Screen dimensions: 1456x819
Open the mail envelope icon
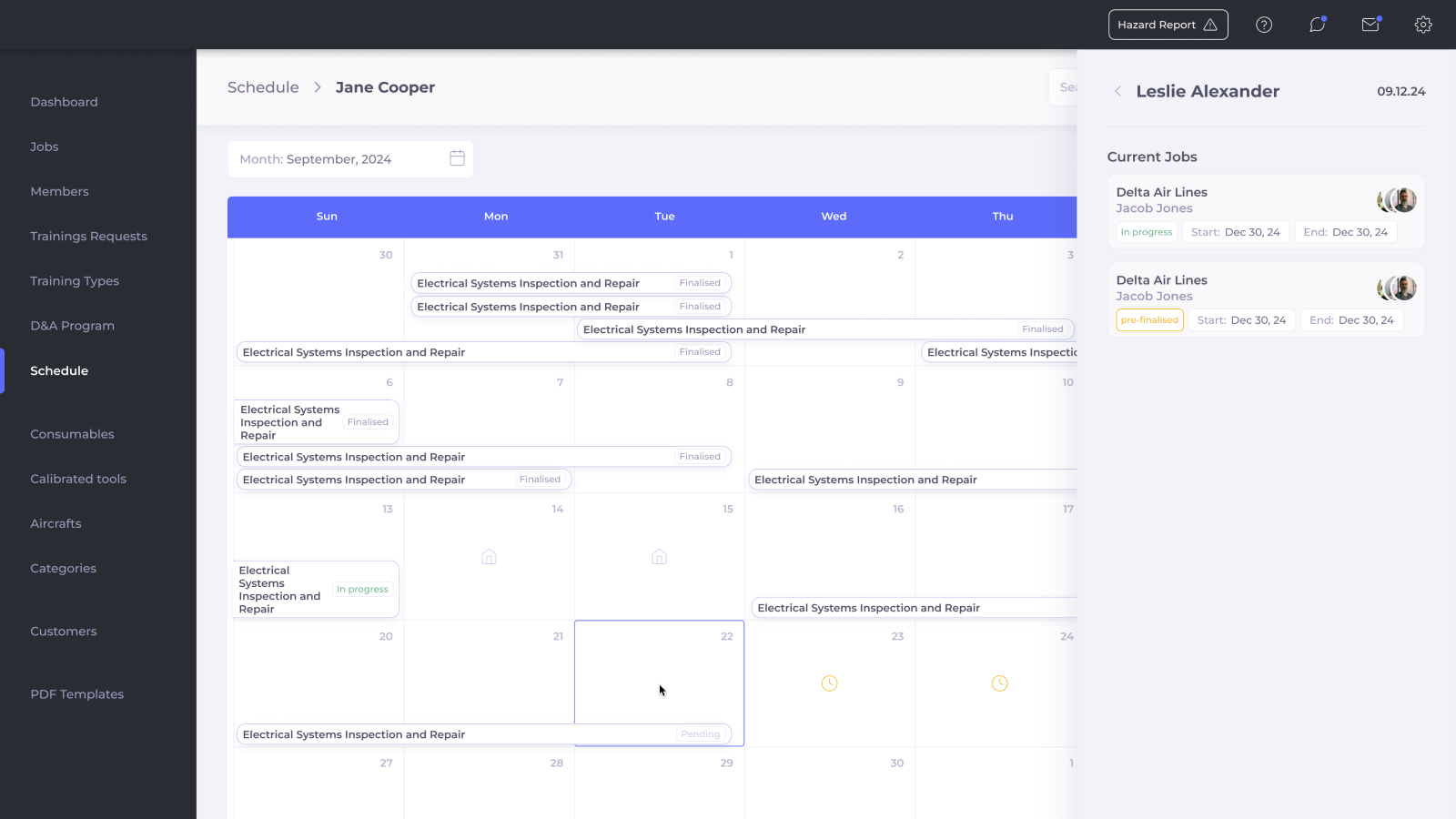(1370, 25)
